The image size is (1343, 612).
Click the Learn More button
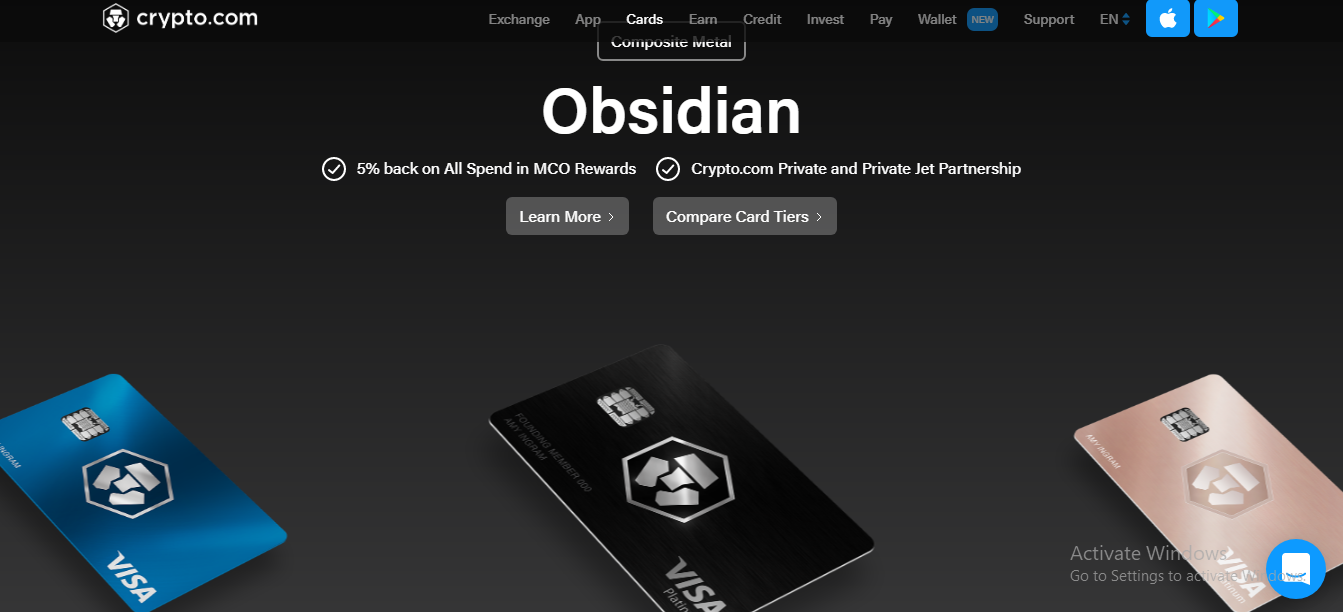point(567,216)
